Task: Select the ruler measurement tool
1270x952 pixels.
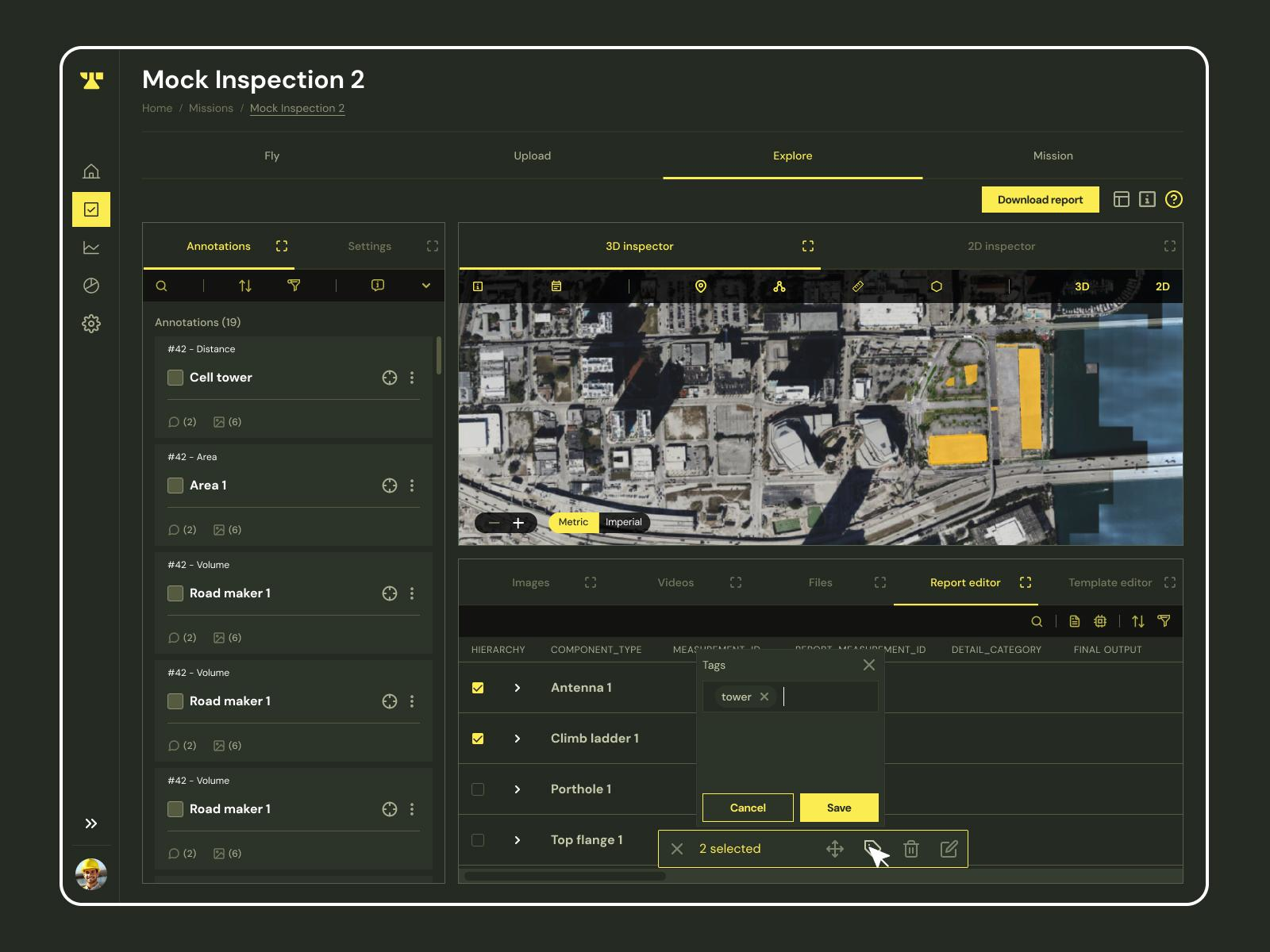Action: tap(858, 286)
